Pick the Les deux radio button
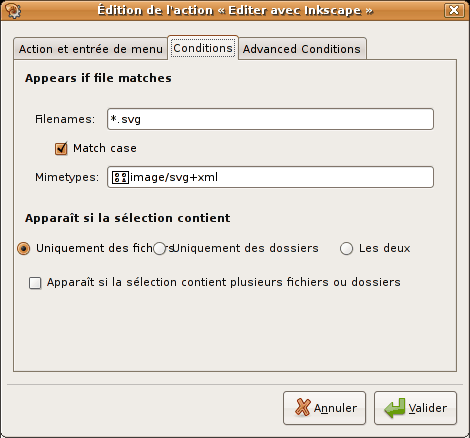The width and height of the screenshot is (470, 438). 346,248
